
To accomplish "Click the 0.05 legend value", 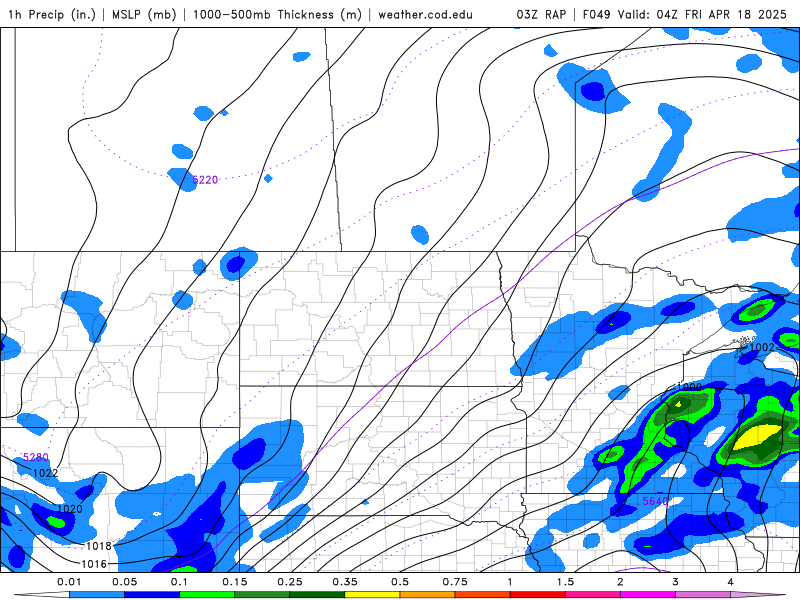I will pos(124,582).
